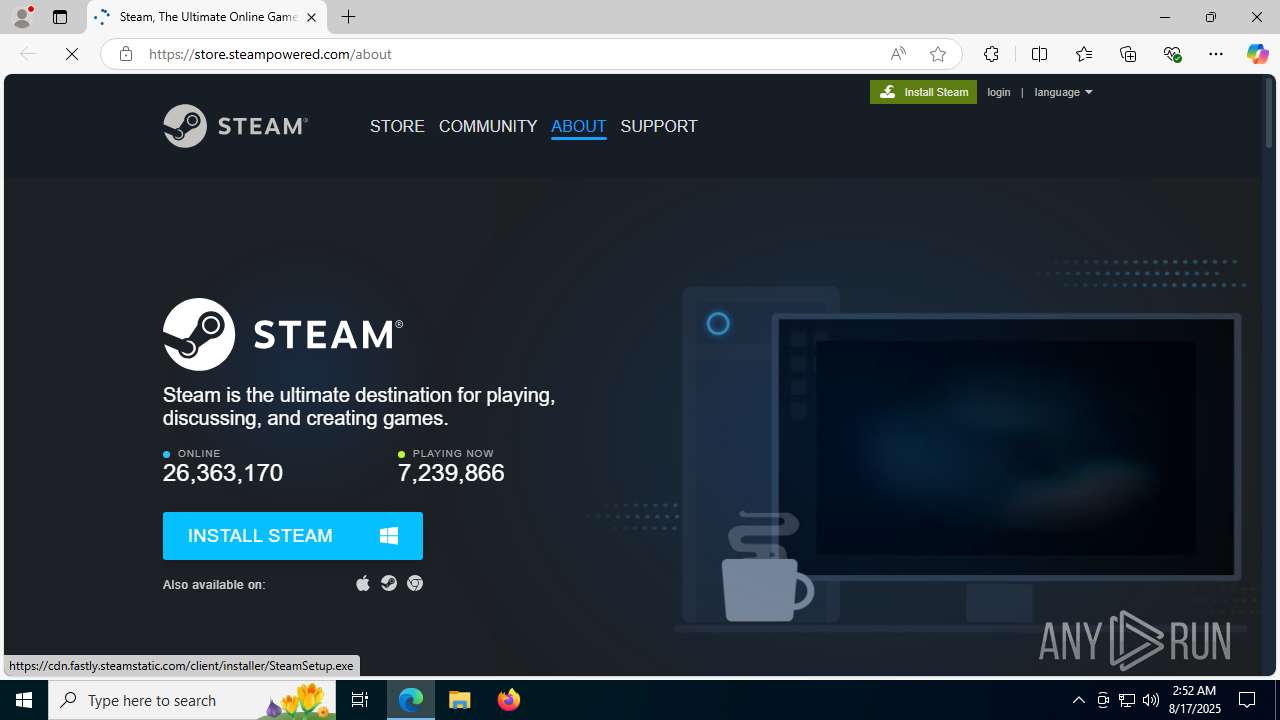The width and height of the screenshot is (1280, 720).
Task: Show hidden system tray icons
Action: [1078, 700]
